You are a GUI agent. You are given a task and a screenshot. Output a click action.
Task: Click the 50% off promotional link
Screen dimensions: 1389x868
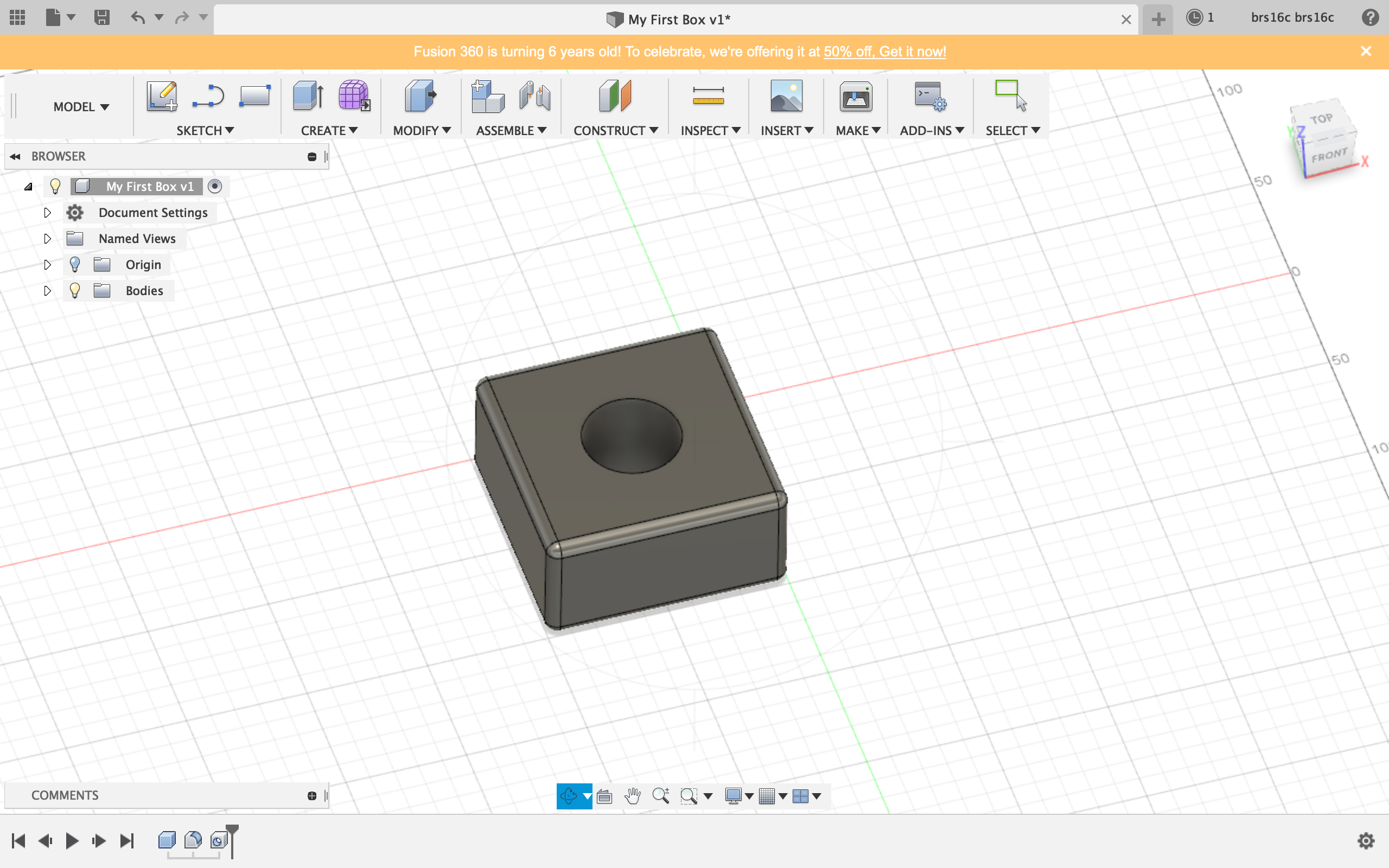click(884, 52)
